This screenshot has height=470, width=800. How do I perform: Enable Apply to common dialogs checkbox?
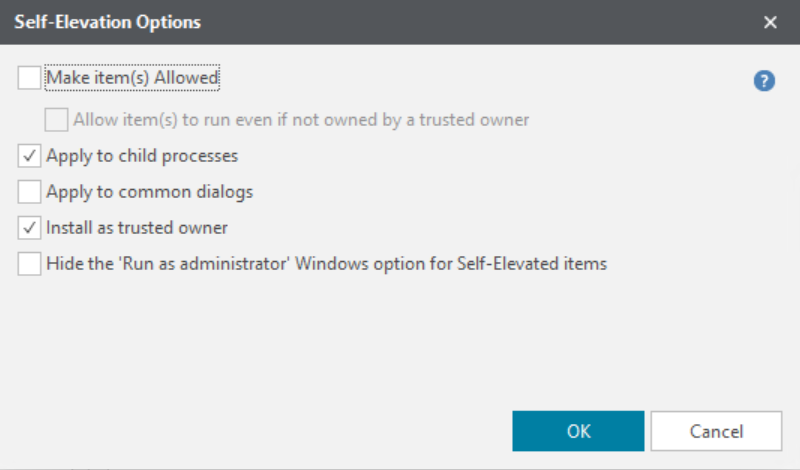coord(29,192)
